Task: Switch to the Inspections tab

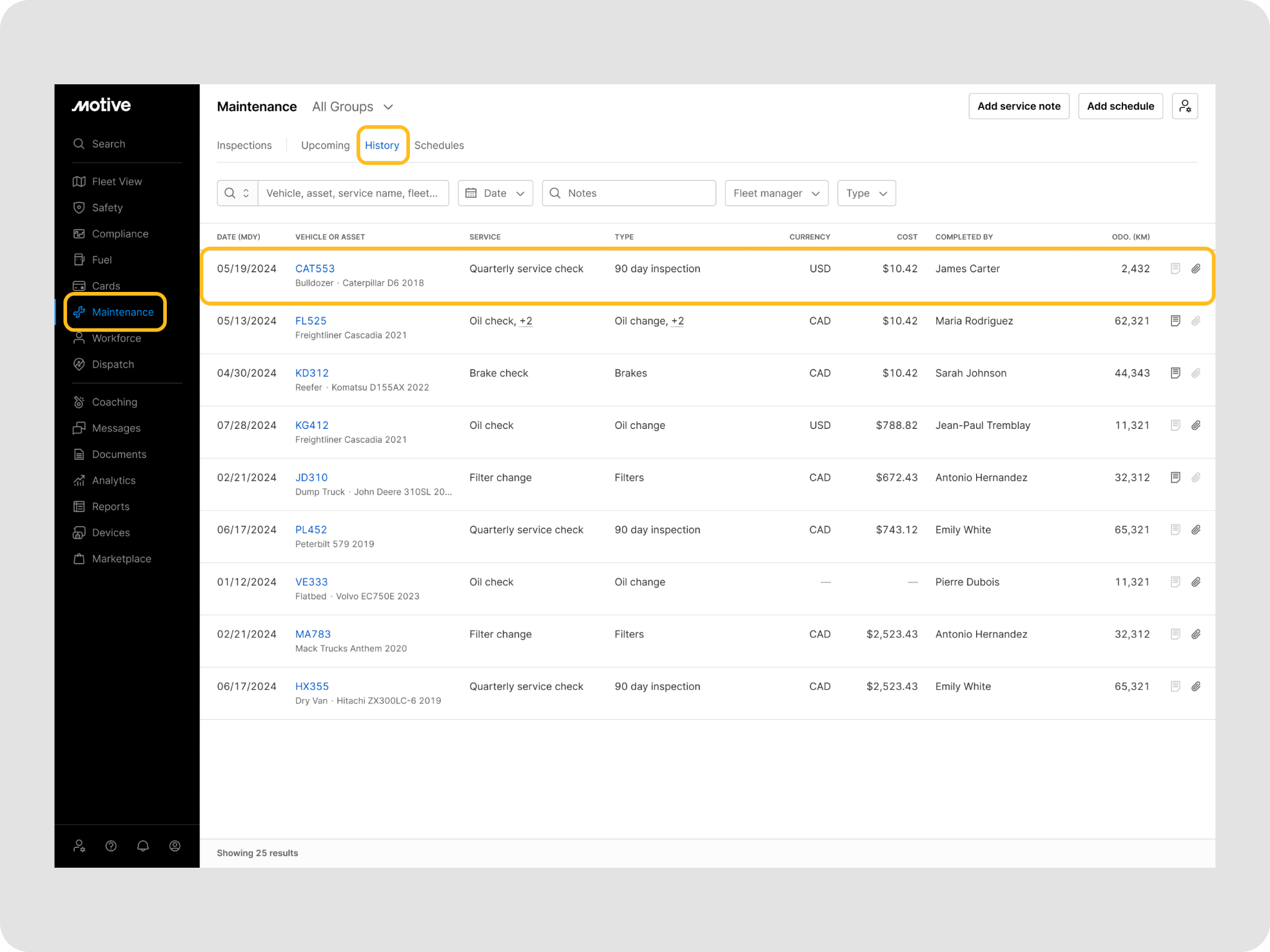Action: click(x=244, y=145)
